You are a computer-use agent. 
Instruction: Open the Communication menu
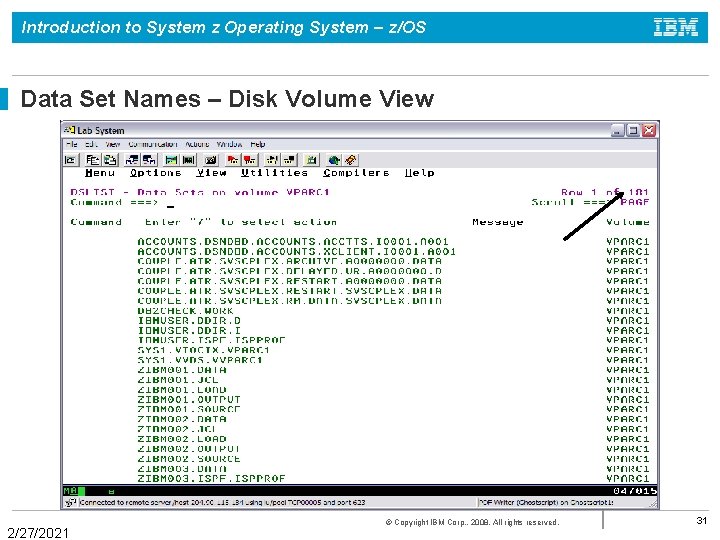[x=152, y=144]
